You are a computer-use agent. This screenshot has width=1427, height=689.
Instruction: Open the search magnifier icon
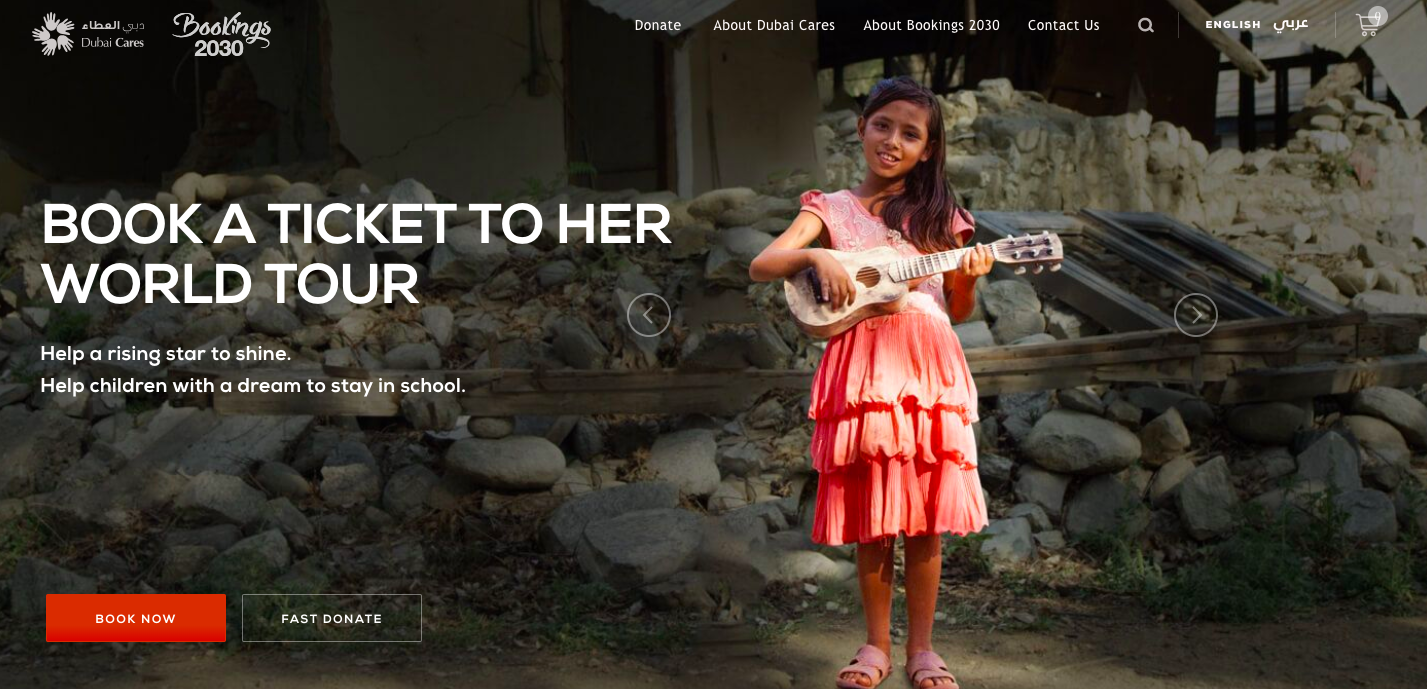(1146, 26)
